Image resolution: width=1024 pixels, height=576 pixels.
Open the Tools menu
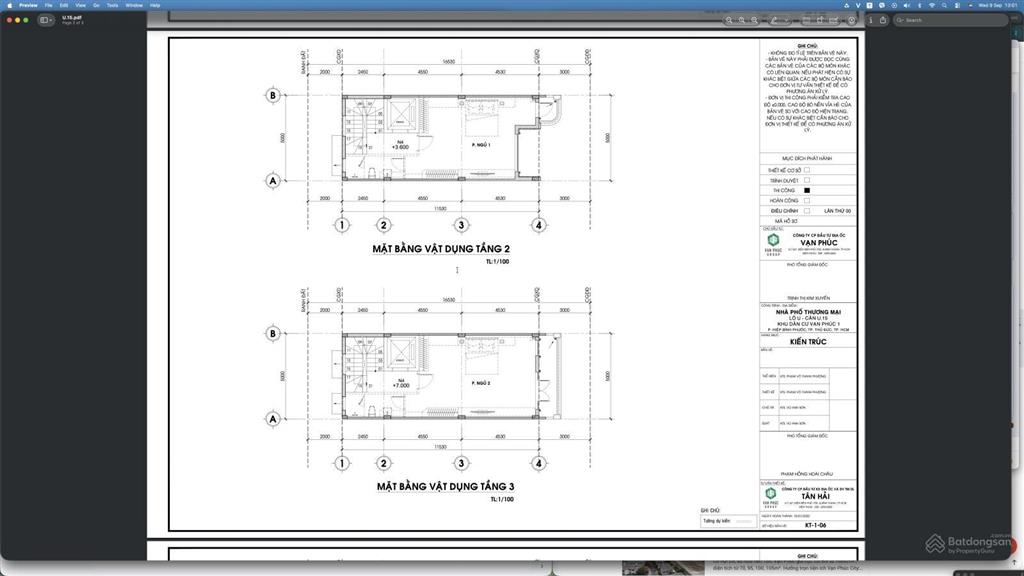tap(112, 5)
